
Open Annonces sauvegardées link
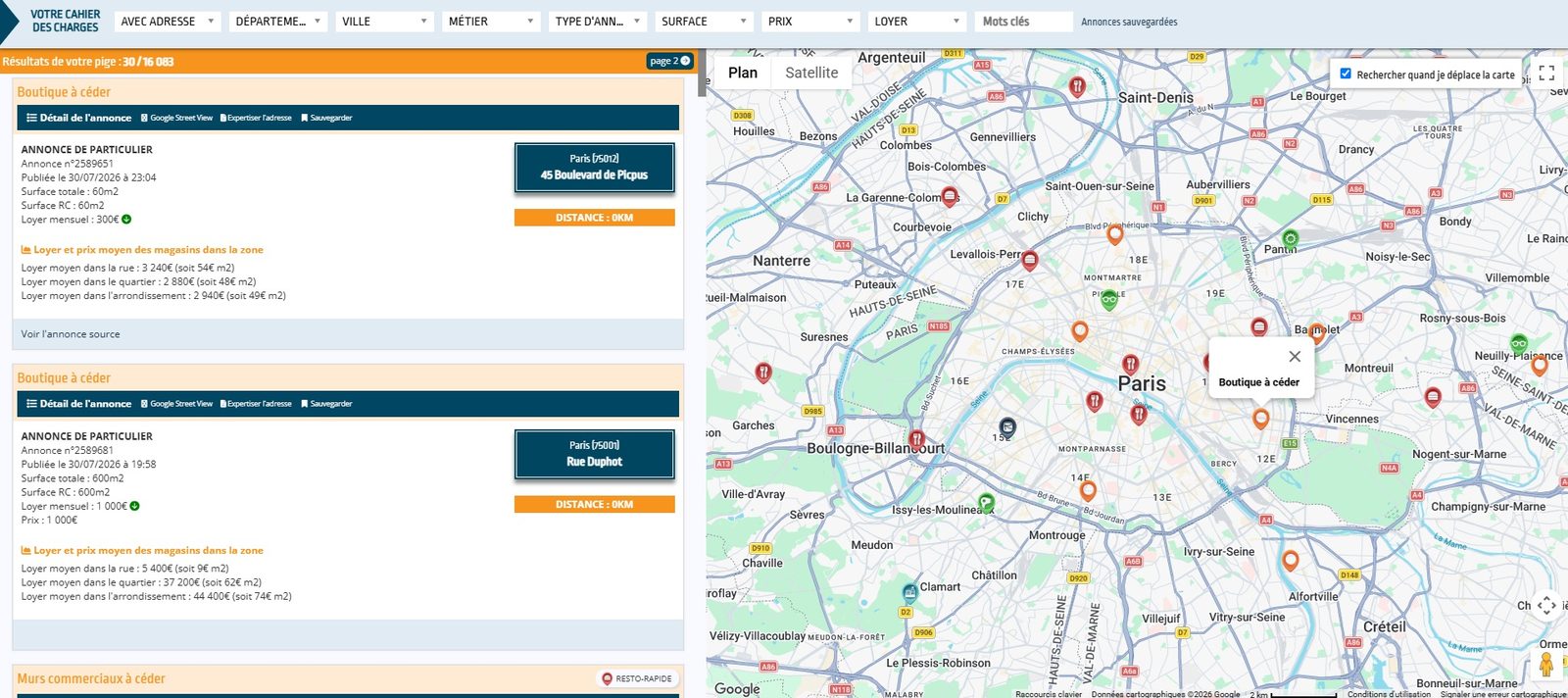click(1129, 22)
